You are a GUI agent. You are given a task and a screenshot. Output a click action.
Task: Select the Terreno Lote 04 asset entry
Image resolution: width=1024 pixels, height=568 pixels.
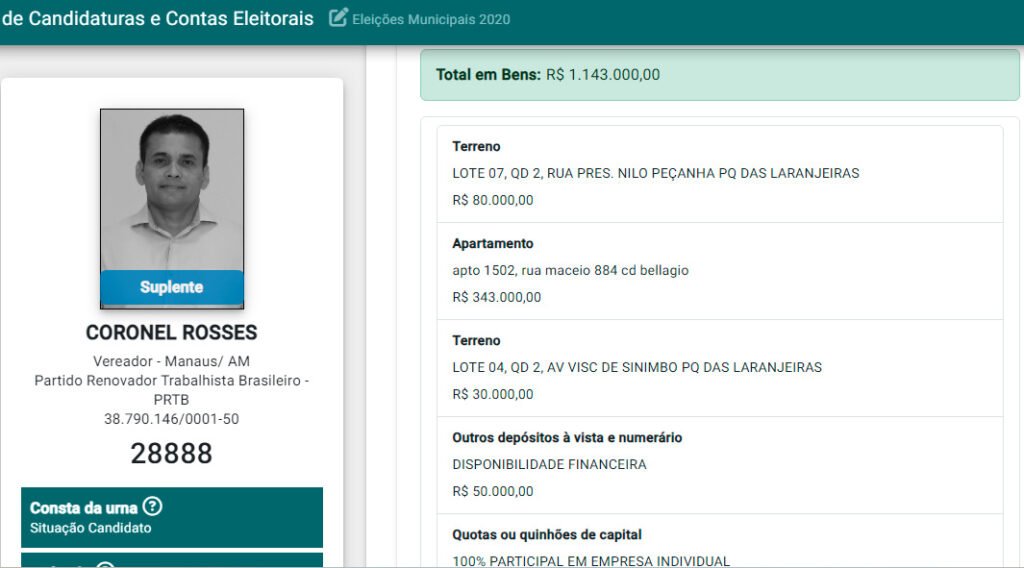[x=719, y=367]
